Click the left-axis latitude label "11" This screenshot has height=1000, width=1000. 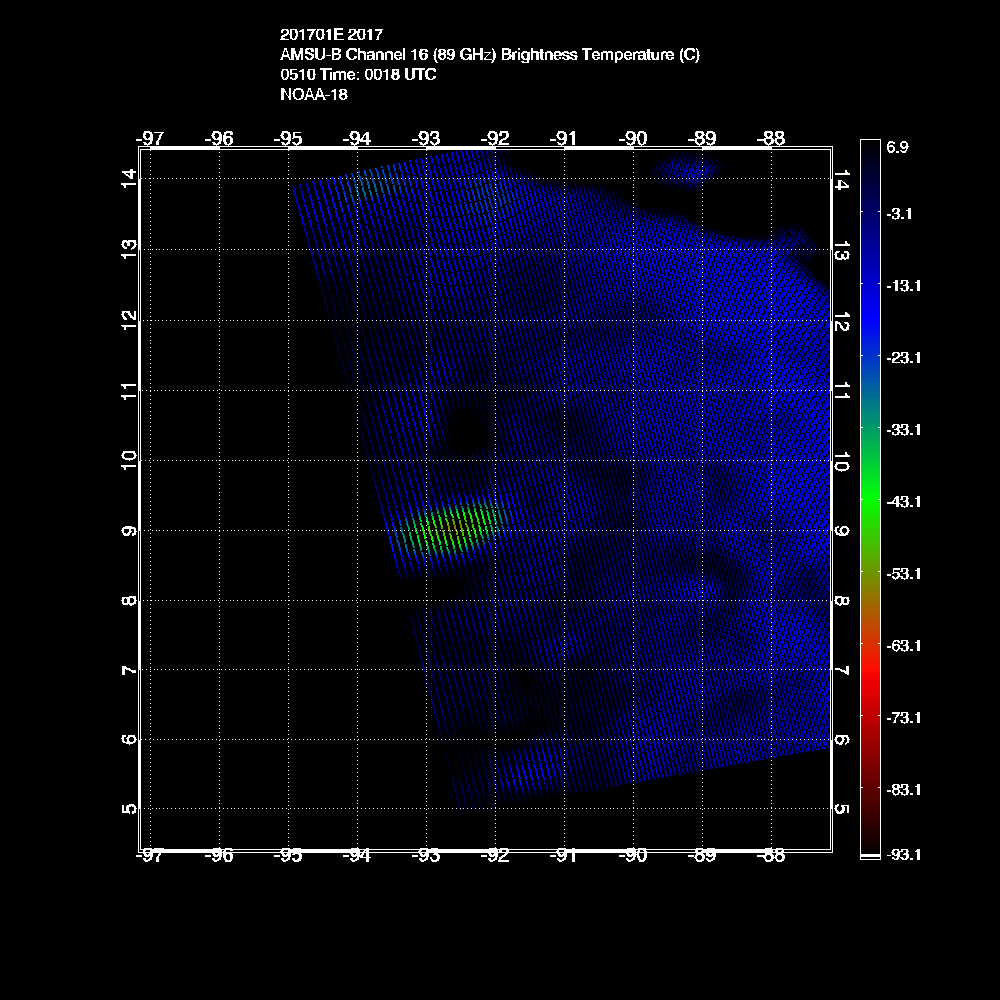[x=129, y=390]
